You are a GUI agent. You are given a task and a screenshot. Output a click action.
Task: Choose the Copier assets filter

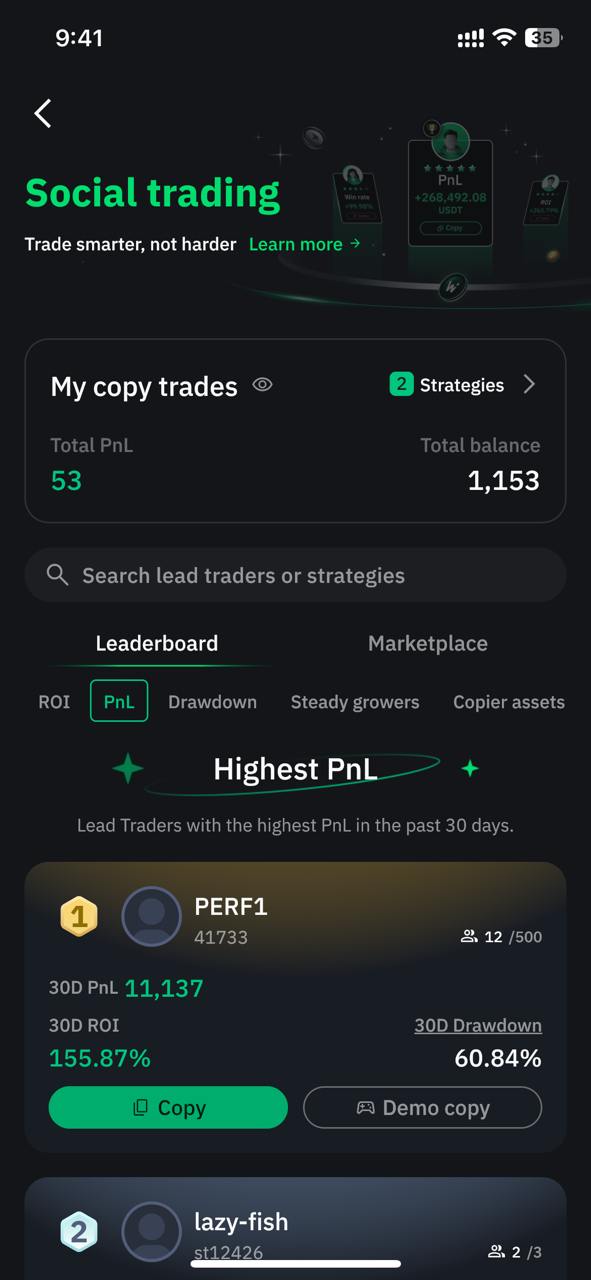[509, 702]
